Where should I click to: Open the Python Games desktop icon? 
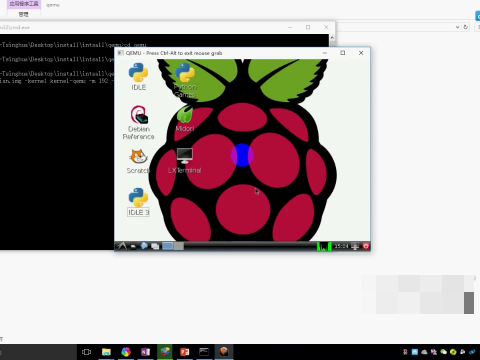(x=185, y=80)
